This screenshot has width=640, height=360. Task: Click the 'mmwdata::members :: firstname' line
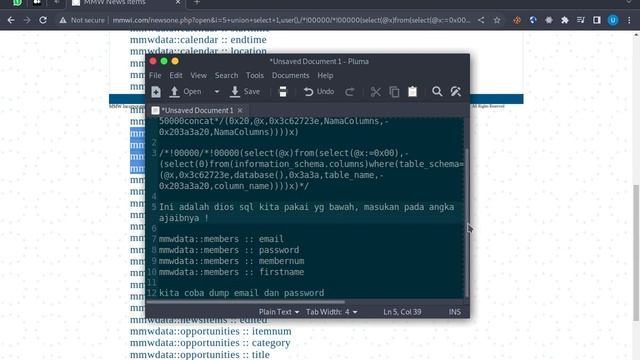point(231,272)
